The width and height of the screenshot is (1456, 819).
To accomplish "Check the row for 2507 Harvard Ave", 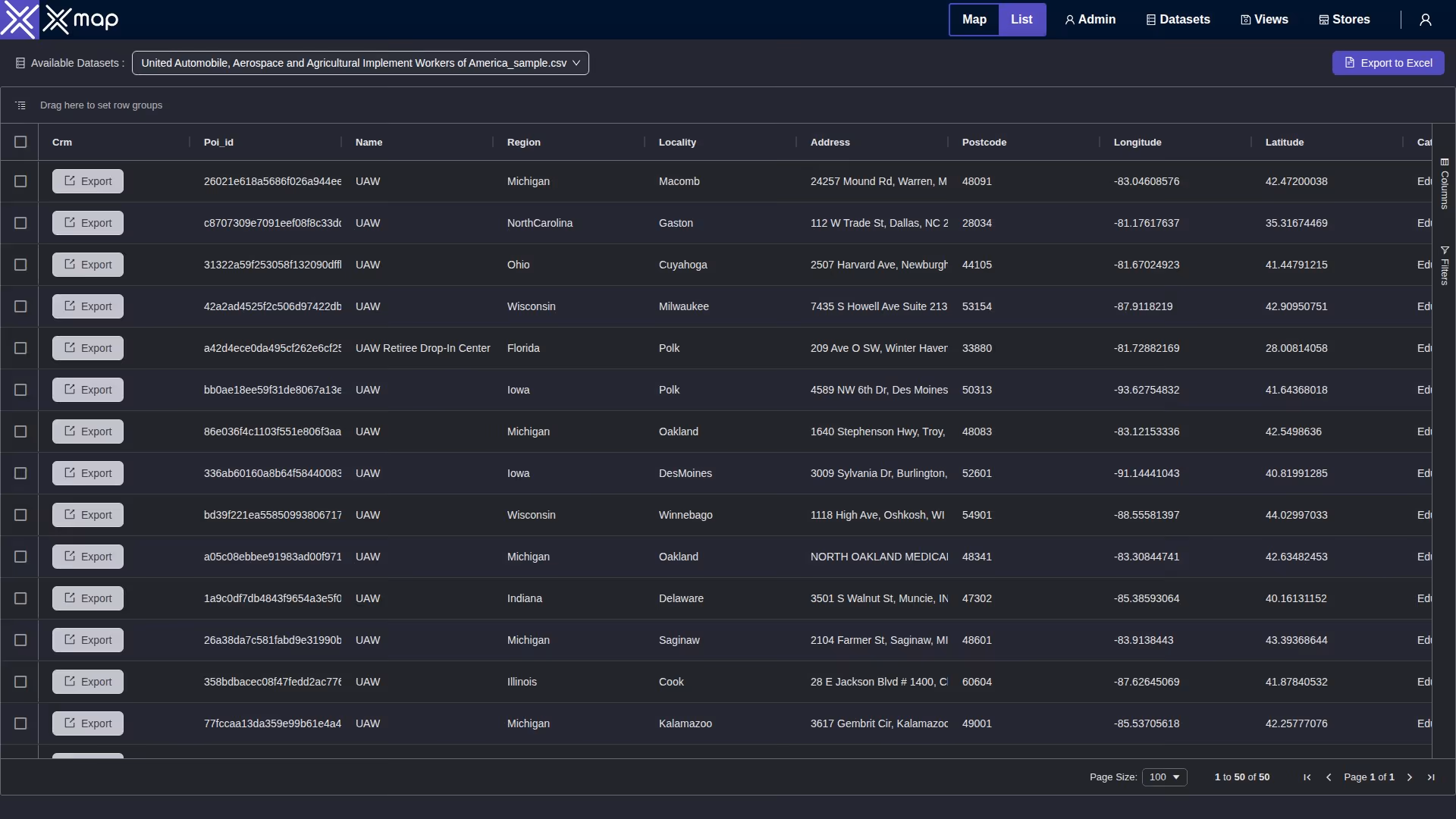I will pyautogui.click(x=20, y=265).
